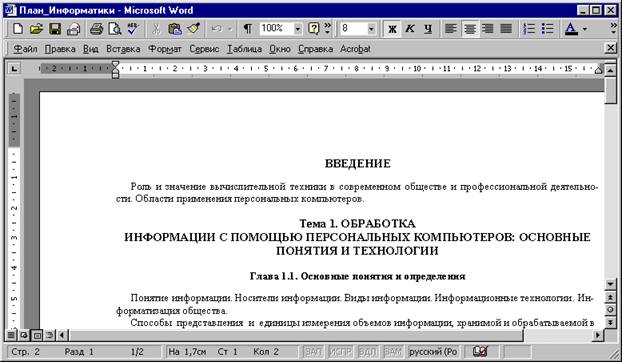The height and width of the screenshot is (362, 622).
Task: Open the Формат menu
Action: (165, 49)
